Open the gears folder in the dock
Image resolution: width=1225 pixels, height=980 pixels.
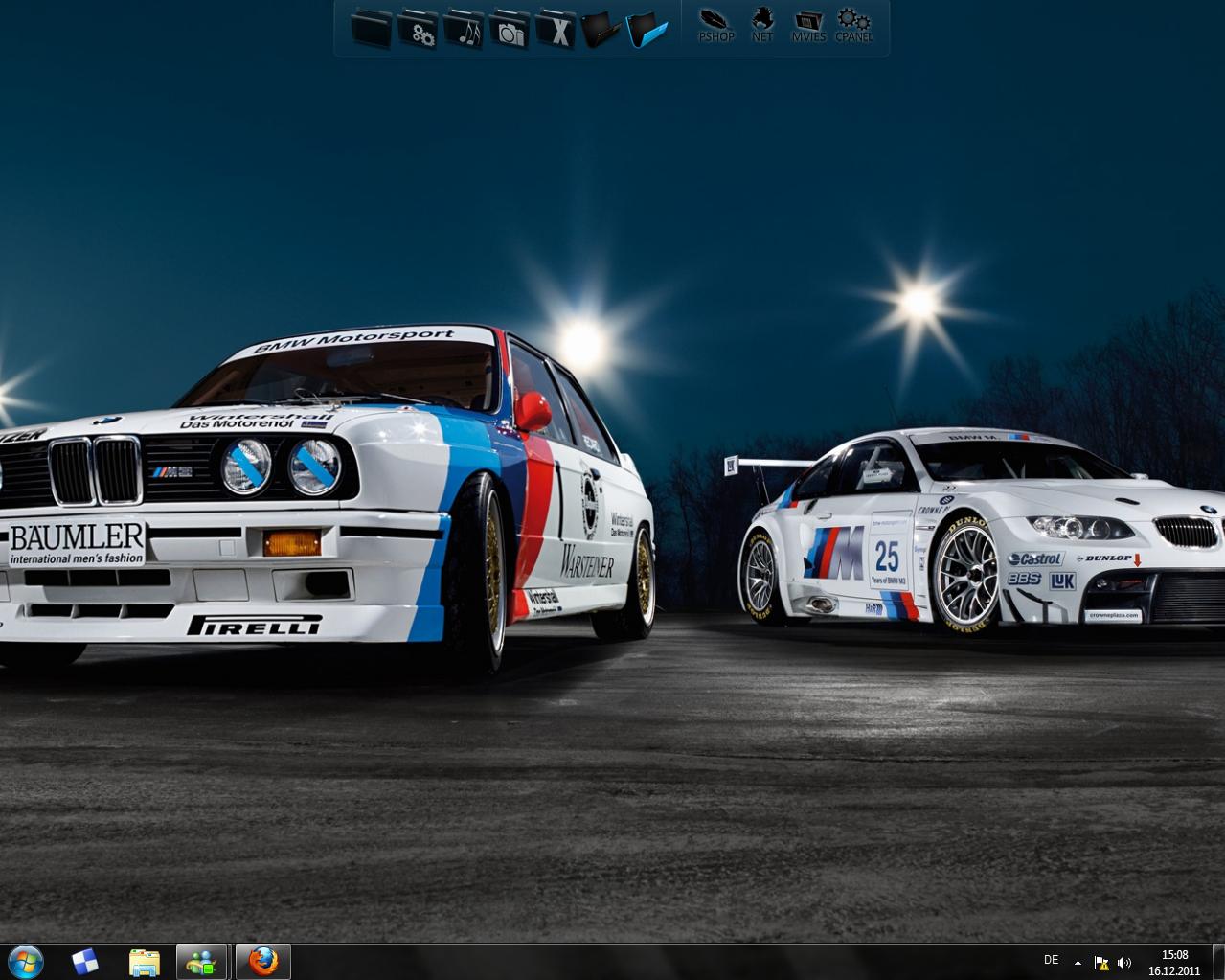click(x=417, y=28)
